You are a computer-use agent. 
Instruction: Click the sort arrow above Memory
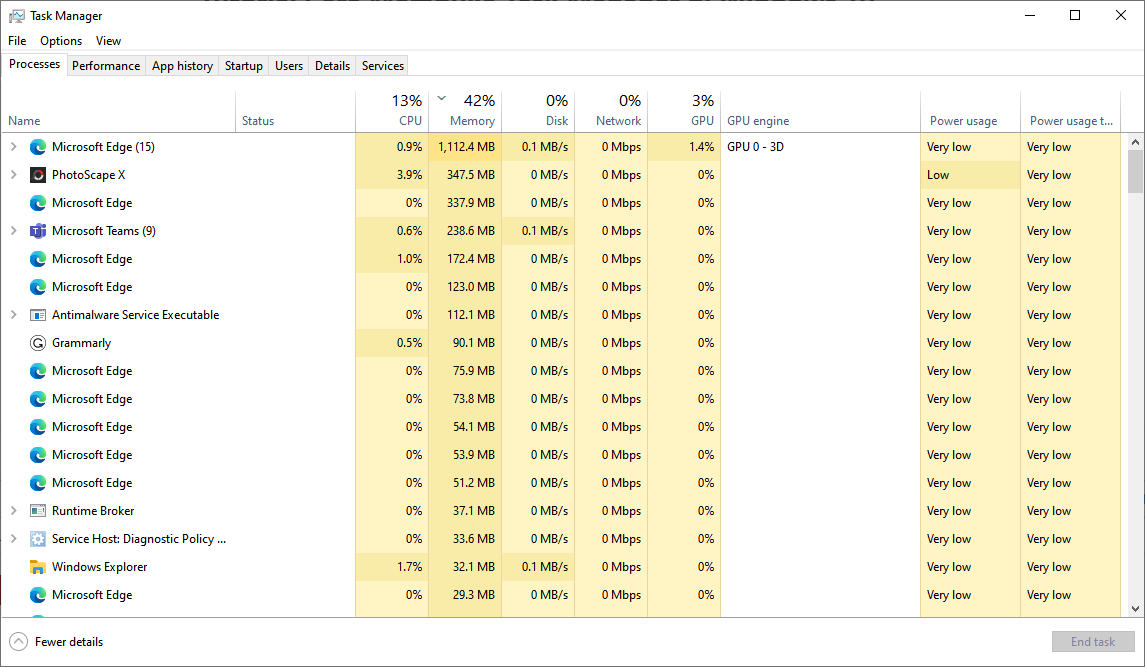point(442,98)
